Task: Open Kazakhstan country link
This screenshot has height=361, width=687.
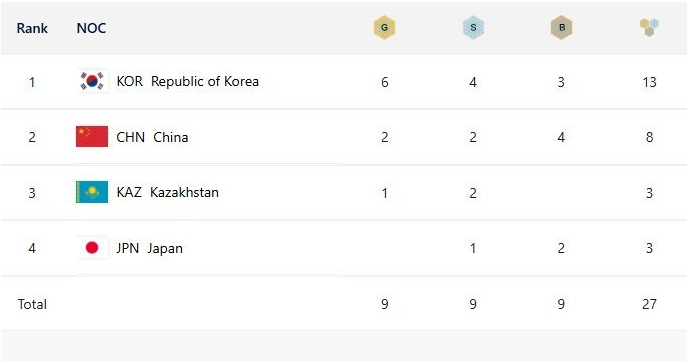Action: pos(184,192)
